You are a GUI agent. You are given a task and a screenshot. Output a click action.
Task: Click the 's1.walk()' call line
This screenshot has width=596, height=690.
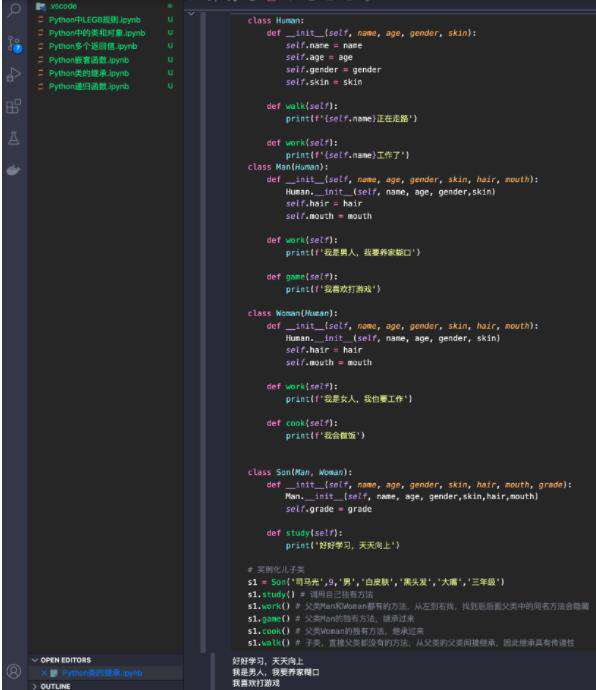269,643
